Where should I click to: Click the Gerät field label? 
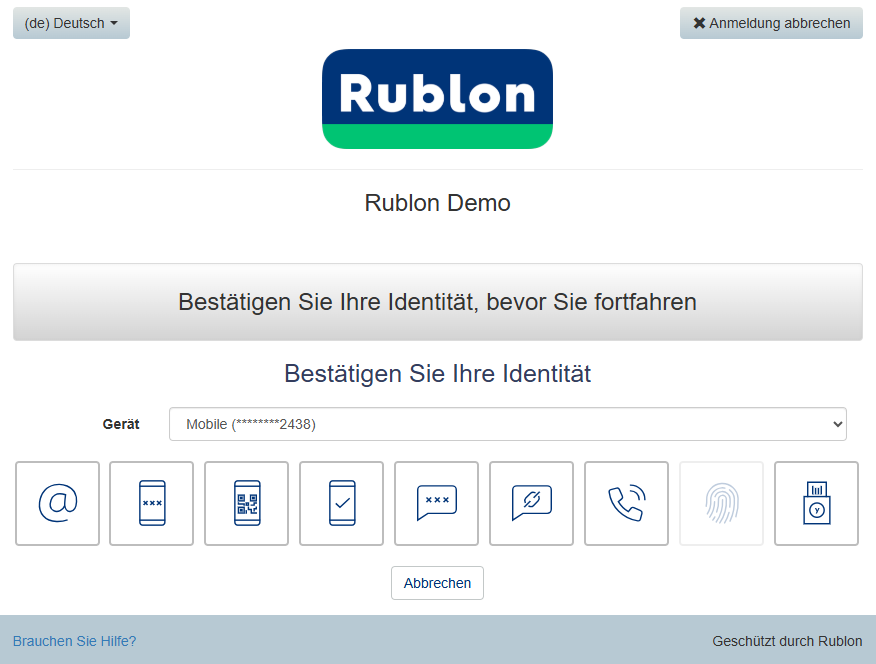tap(121, 424)
